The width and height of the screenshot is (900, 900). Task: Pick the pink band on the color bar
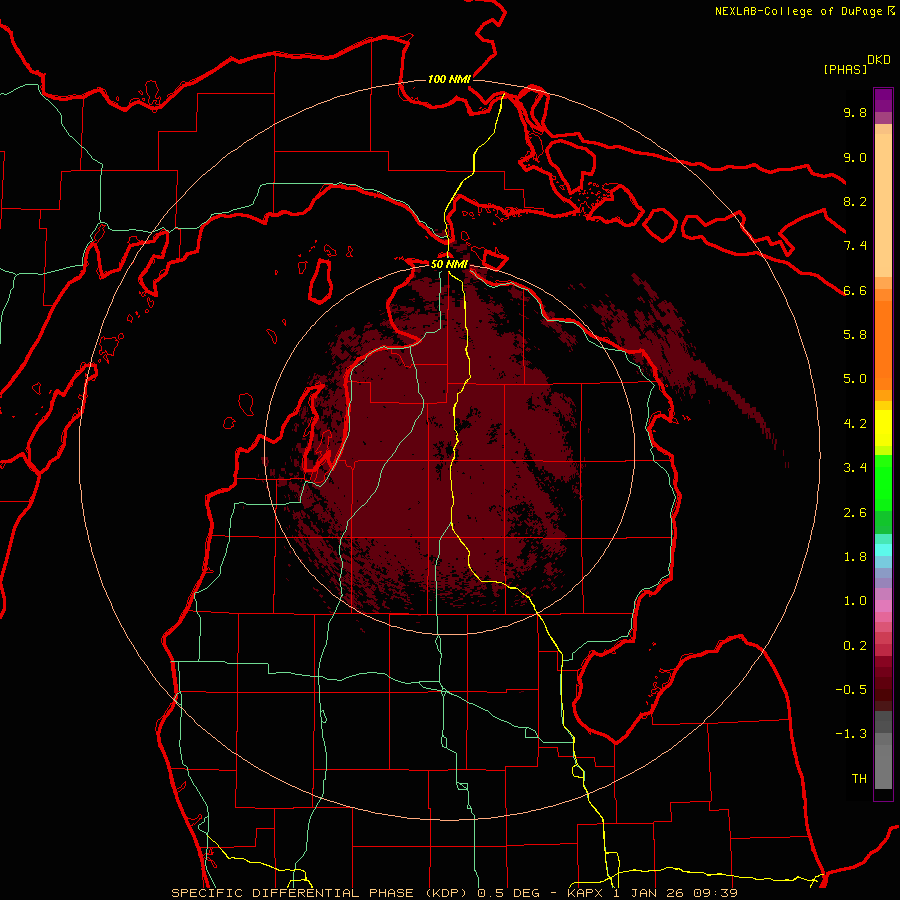point(883,606)
